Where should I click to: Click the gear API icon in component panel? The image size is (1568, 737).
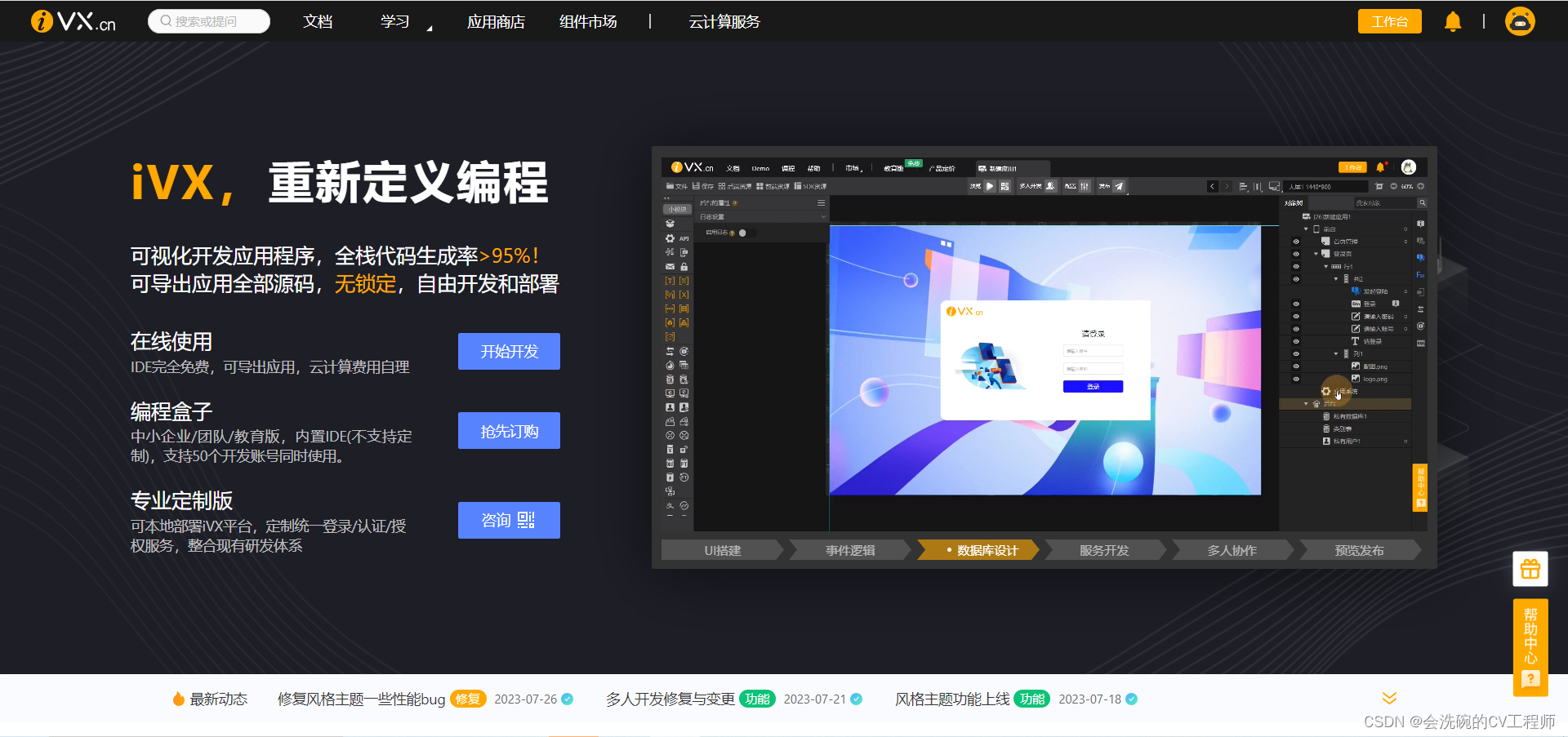click(x=670, y=238)
